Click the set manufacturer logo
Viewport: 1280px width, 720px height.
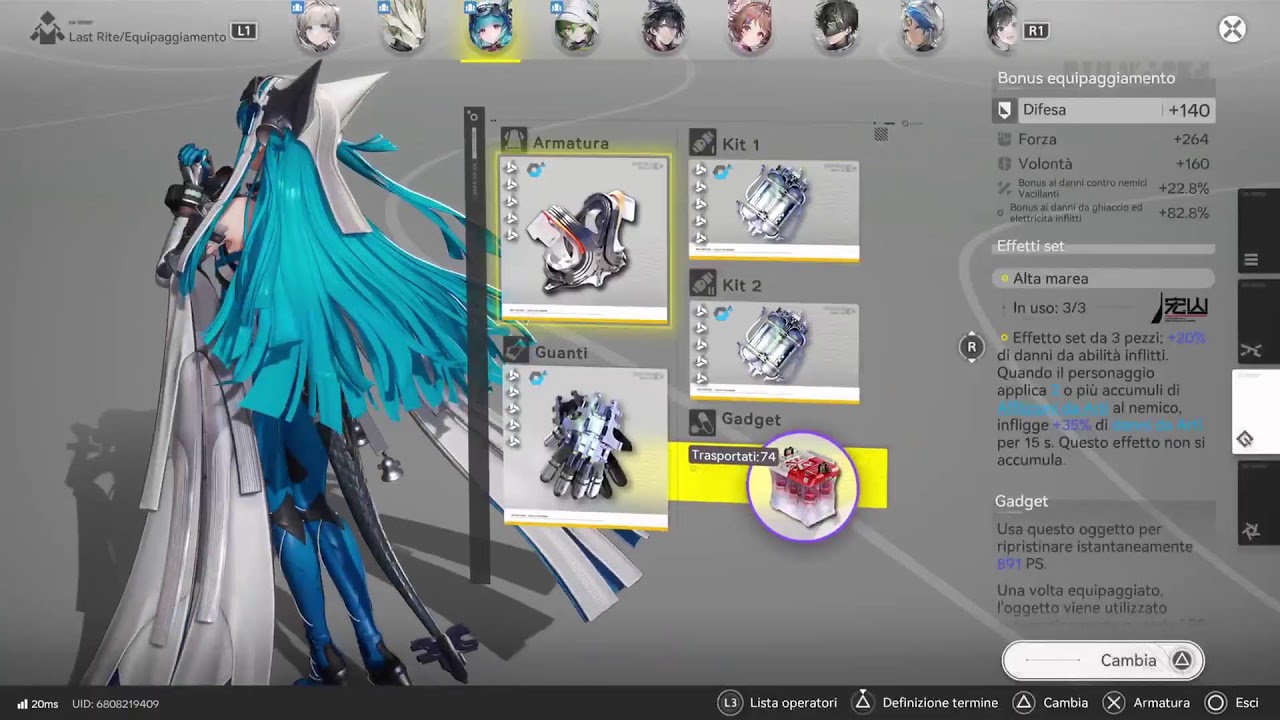coord(1179,308)
